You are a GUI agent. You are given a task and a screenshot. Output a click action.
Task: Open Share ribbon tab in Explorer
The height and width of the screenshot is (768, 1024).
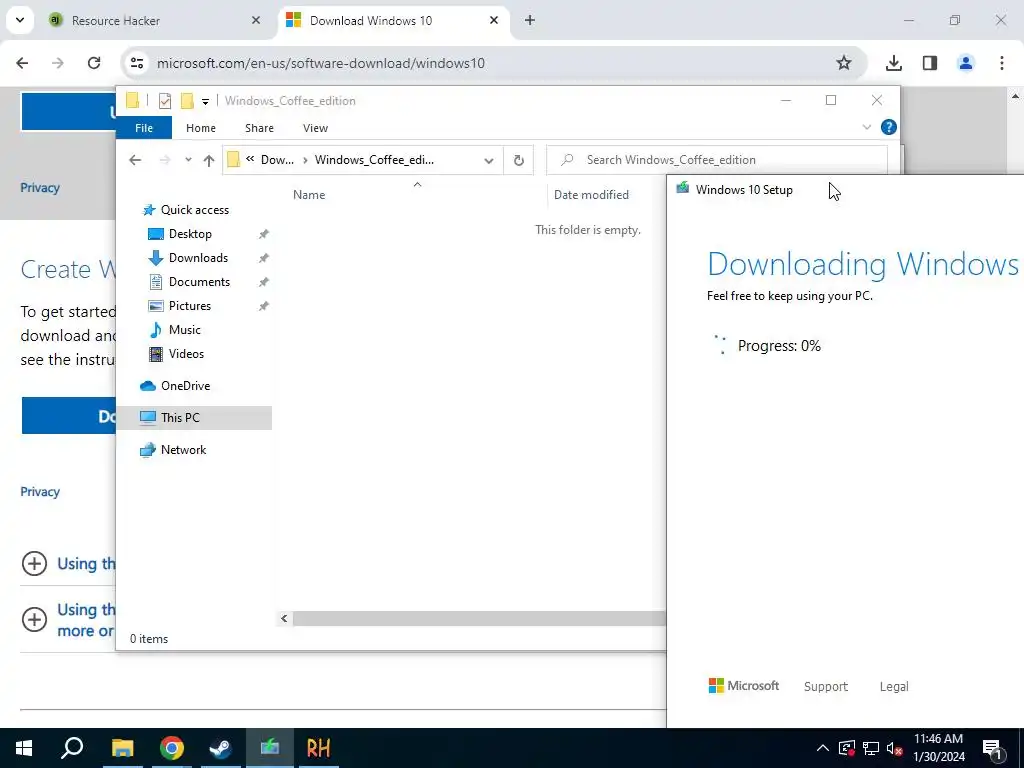coord(259,128)
